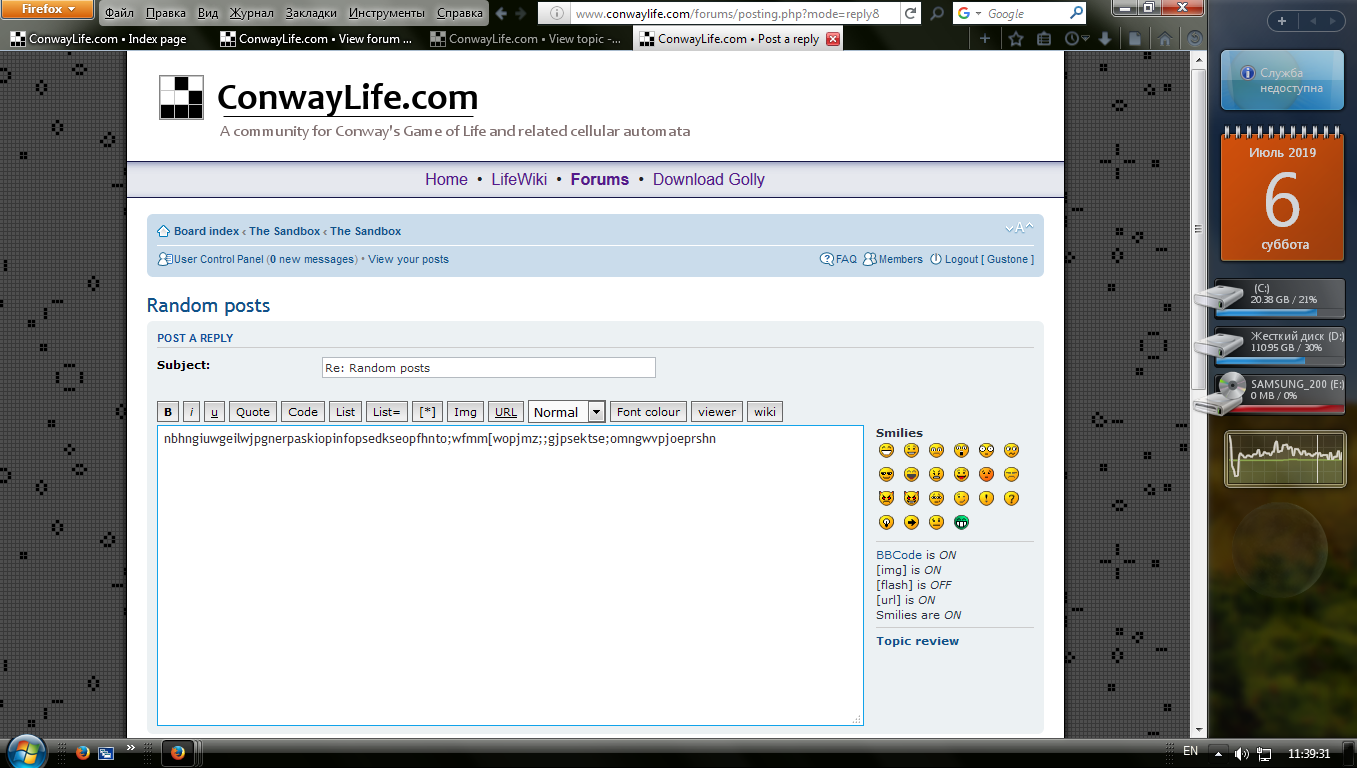
Task: Open the Download Golly link
Action: pos(709,180)
